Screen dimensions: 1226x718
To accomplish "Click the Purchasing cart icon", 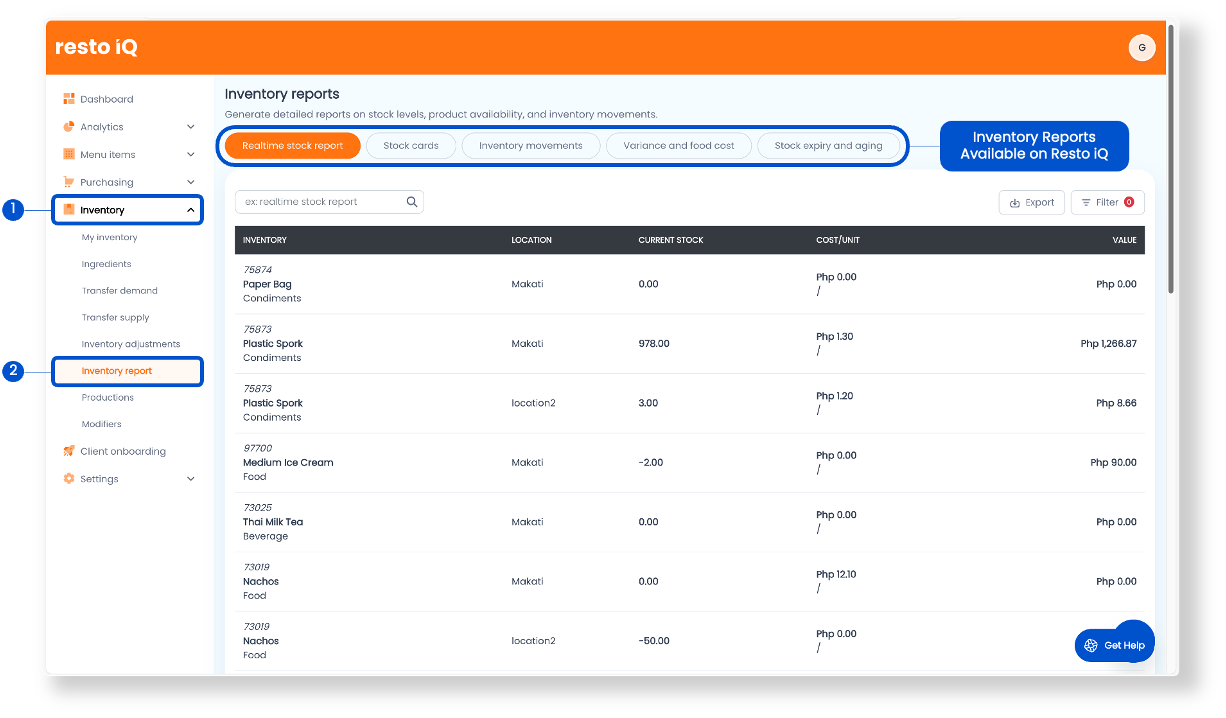I will tap(69, 182).
